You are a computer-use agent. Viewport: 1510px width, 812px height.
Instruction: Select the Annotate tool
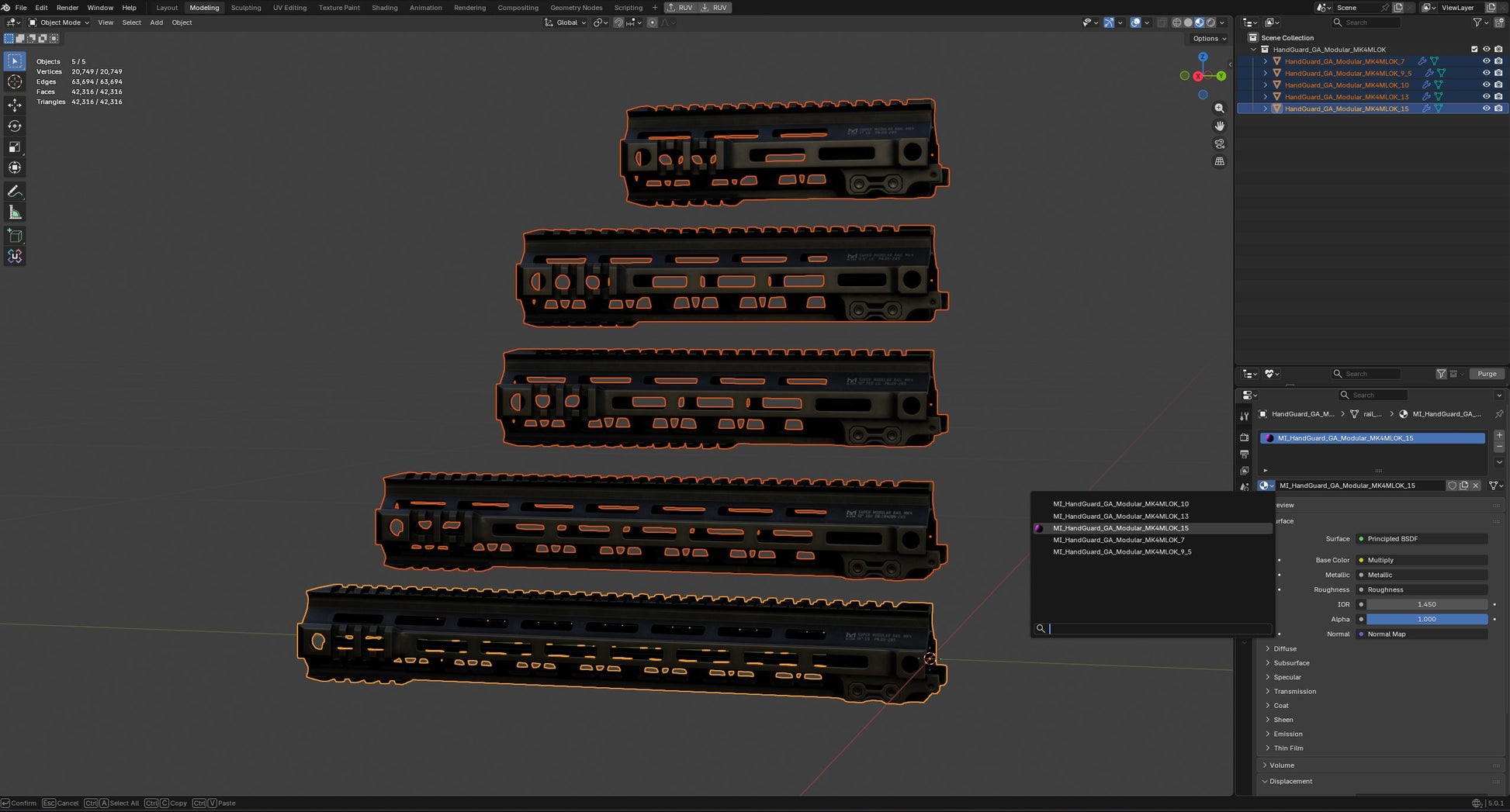[15, 191]
